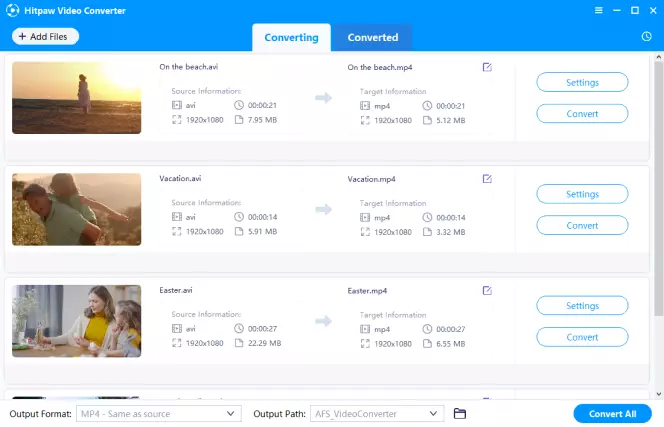Click source duration clock icon of On the beach.avi

pos(239,105)
